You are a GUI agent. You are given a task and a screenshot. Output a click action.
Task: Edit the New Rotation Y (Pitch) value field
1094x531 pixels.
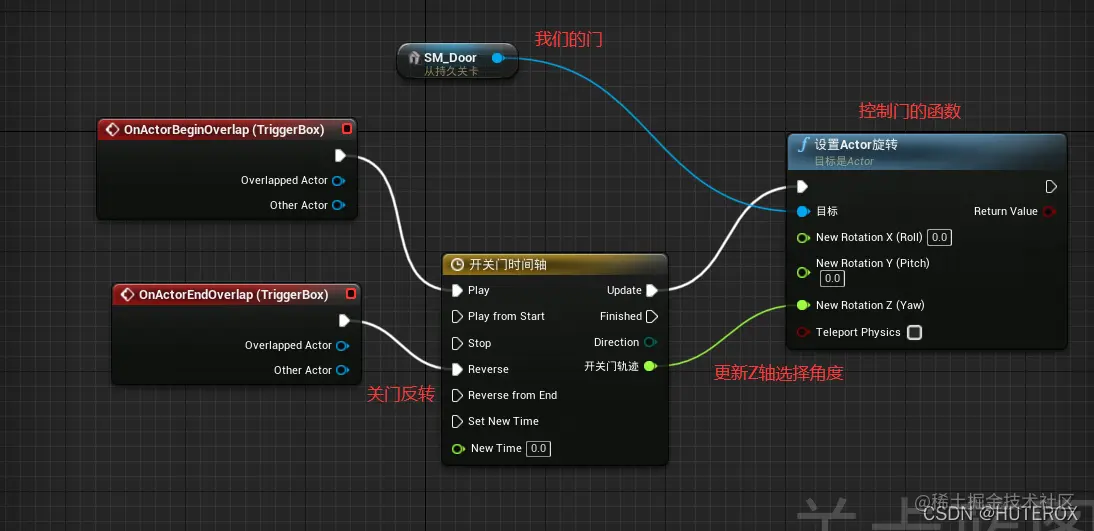(832, 278)
